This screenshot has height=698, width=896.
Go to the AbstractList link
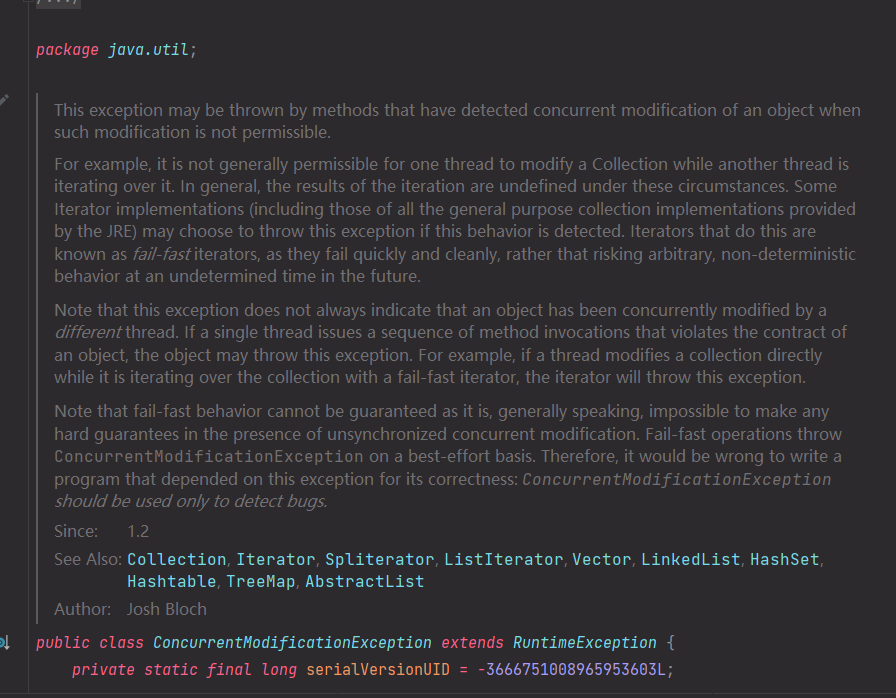[x=365, y=581]
